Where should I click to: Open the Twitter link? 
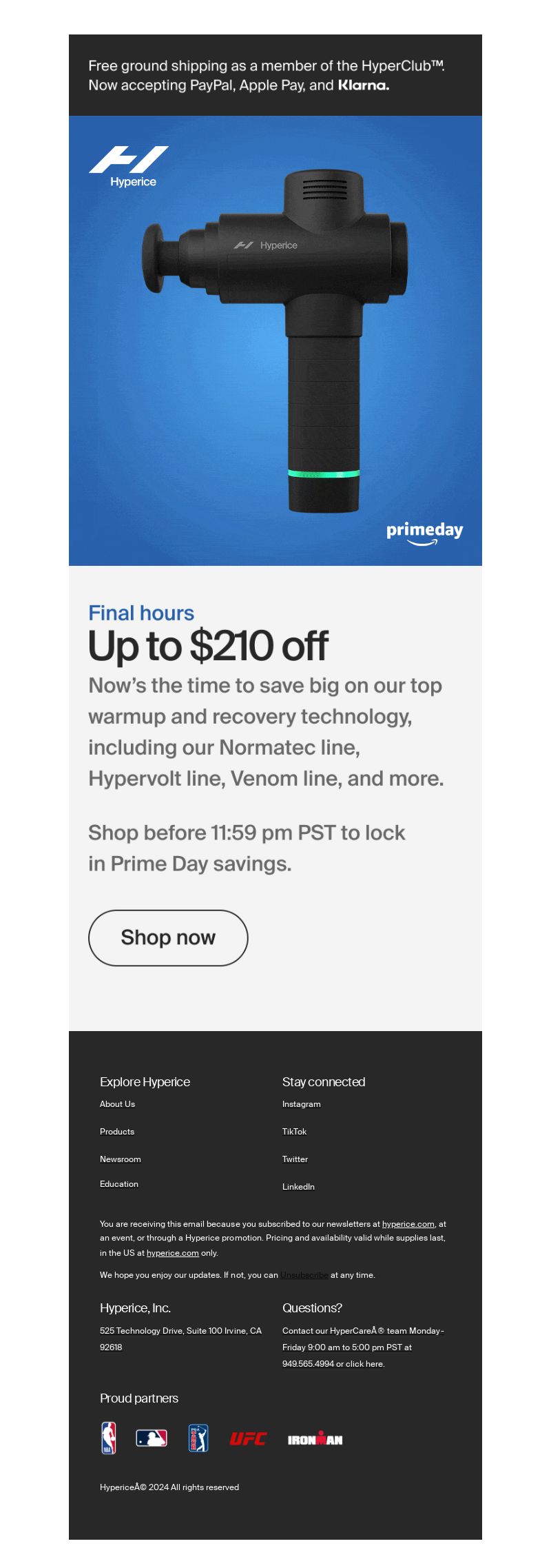[295, 1159]
